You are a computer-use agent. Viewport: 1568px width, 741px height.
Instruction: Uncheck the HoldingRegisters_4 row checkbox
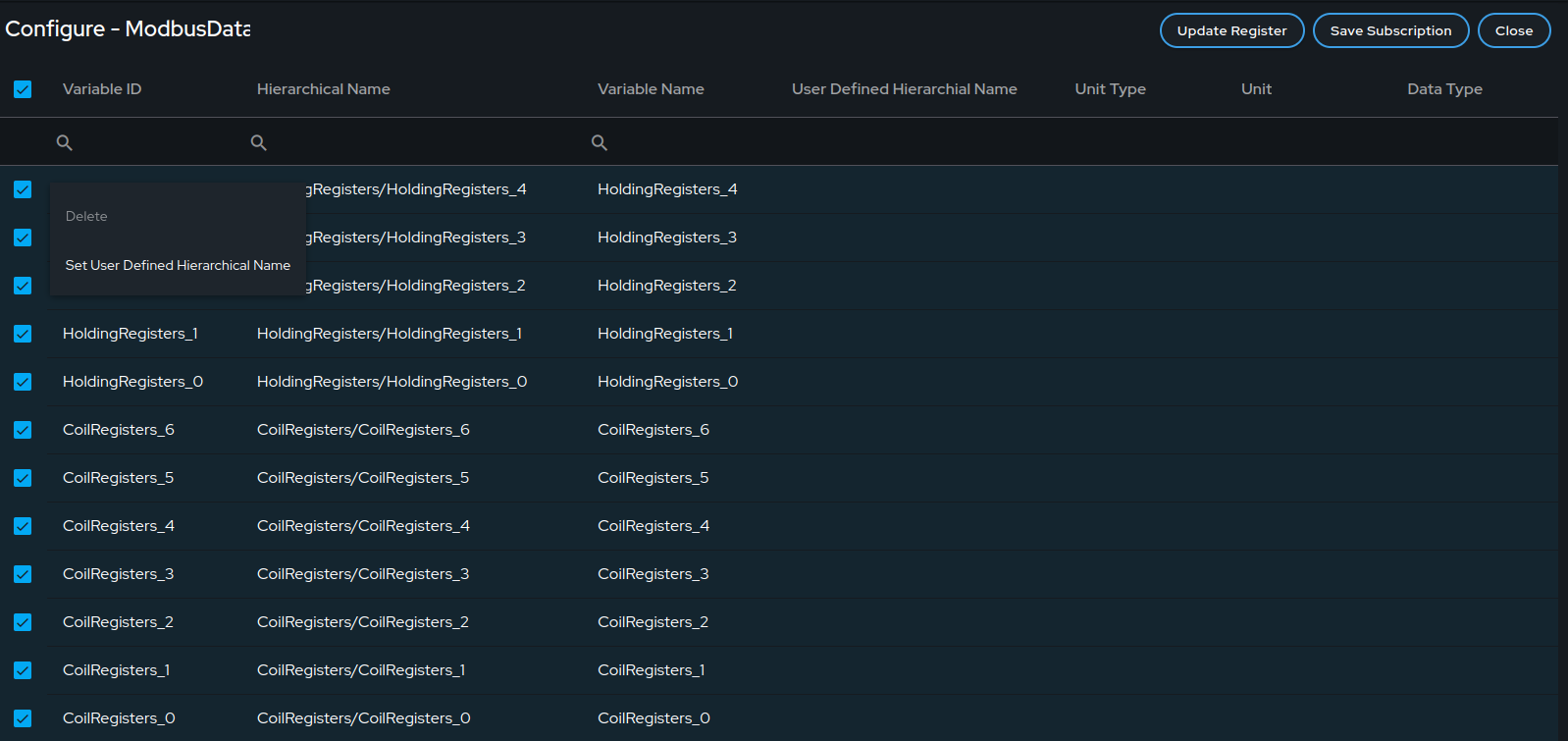click(23, 189)
